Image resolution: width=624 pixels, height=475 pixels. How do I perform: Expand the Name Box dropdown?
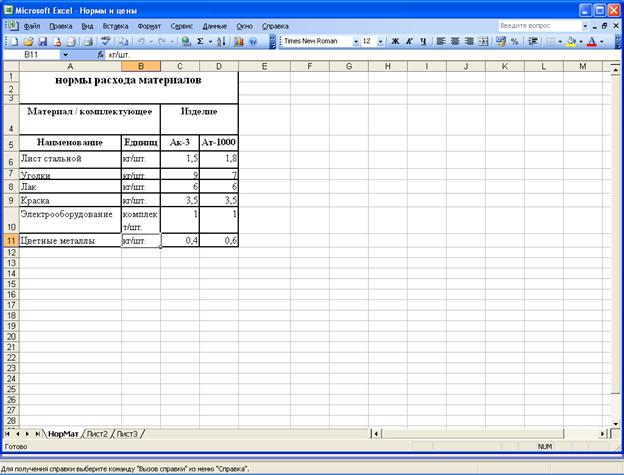pyautogui.click(x=65, y=55)
